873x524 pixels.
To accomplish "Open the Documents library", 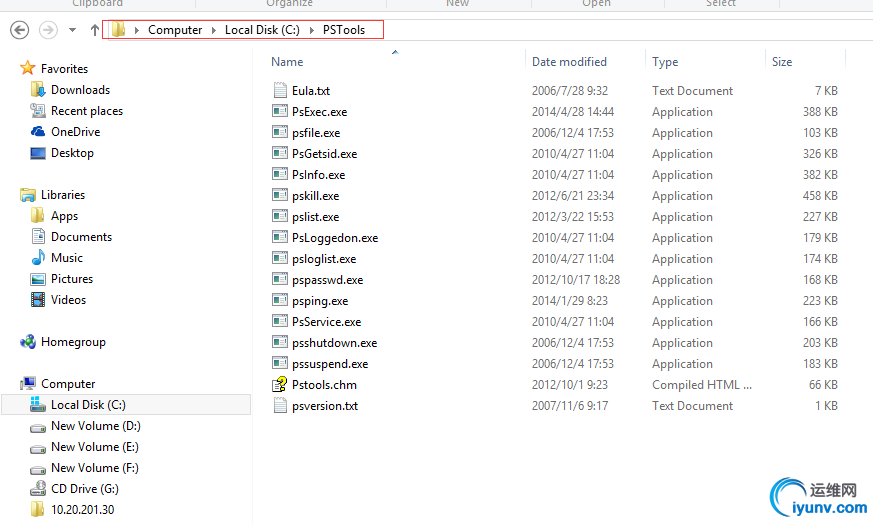I will pyautogui.click(x=81, y=237).
